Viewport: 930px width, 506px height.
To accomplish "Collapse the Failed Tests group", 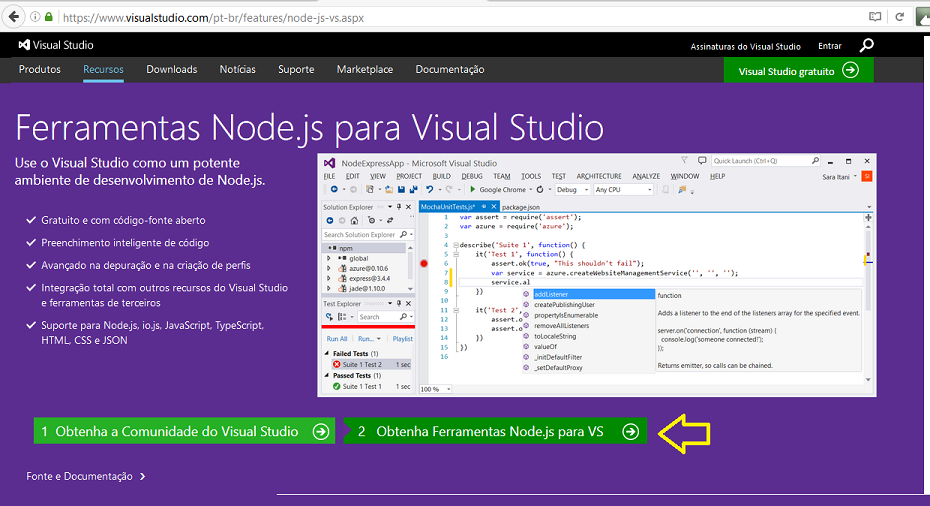I will (327, 354).
